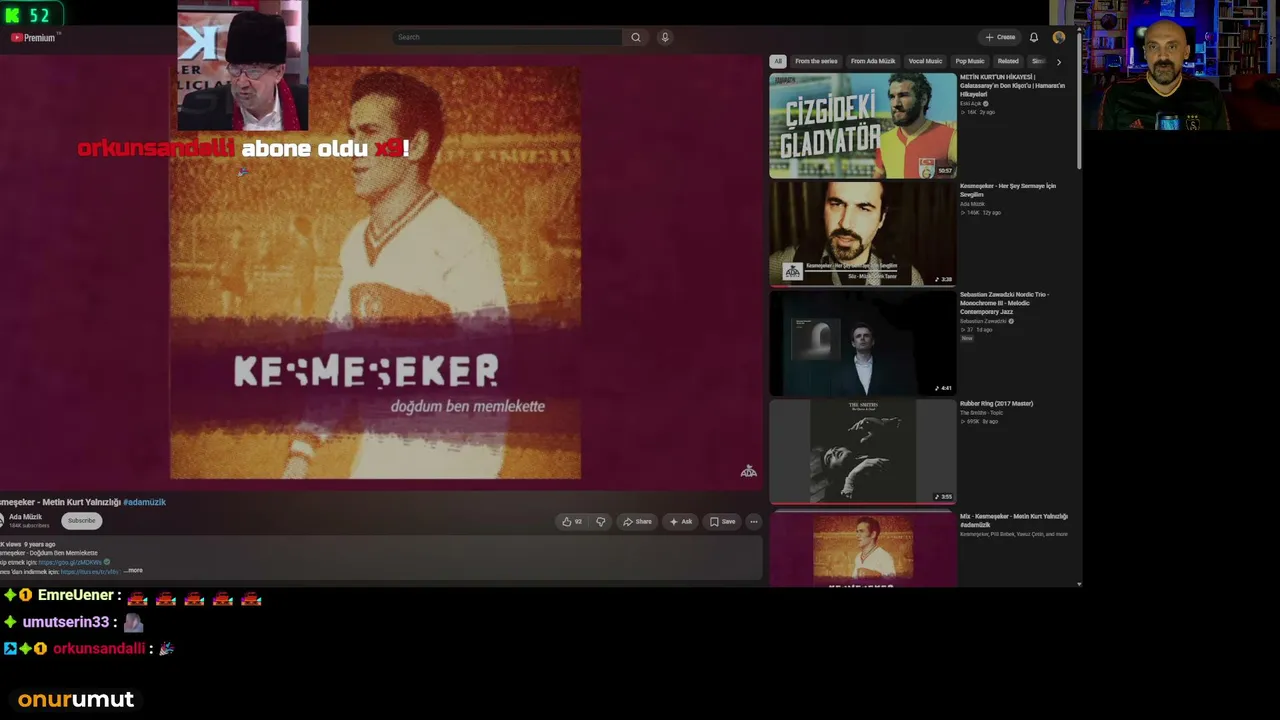Show more filter chips with arrow

[x=1059, y=62]
